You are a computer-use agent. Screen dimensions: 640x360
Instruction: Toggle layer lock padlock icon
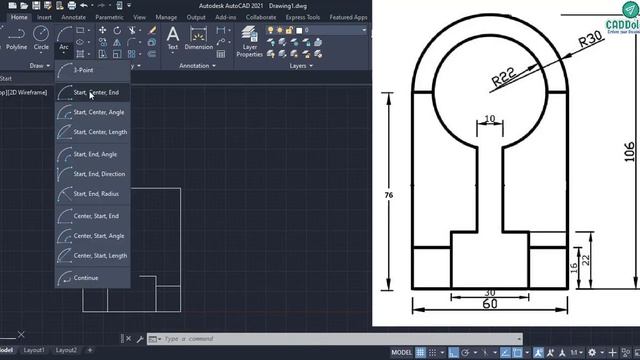click(289, 30)
